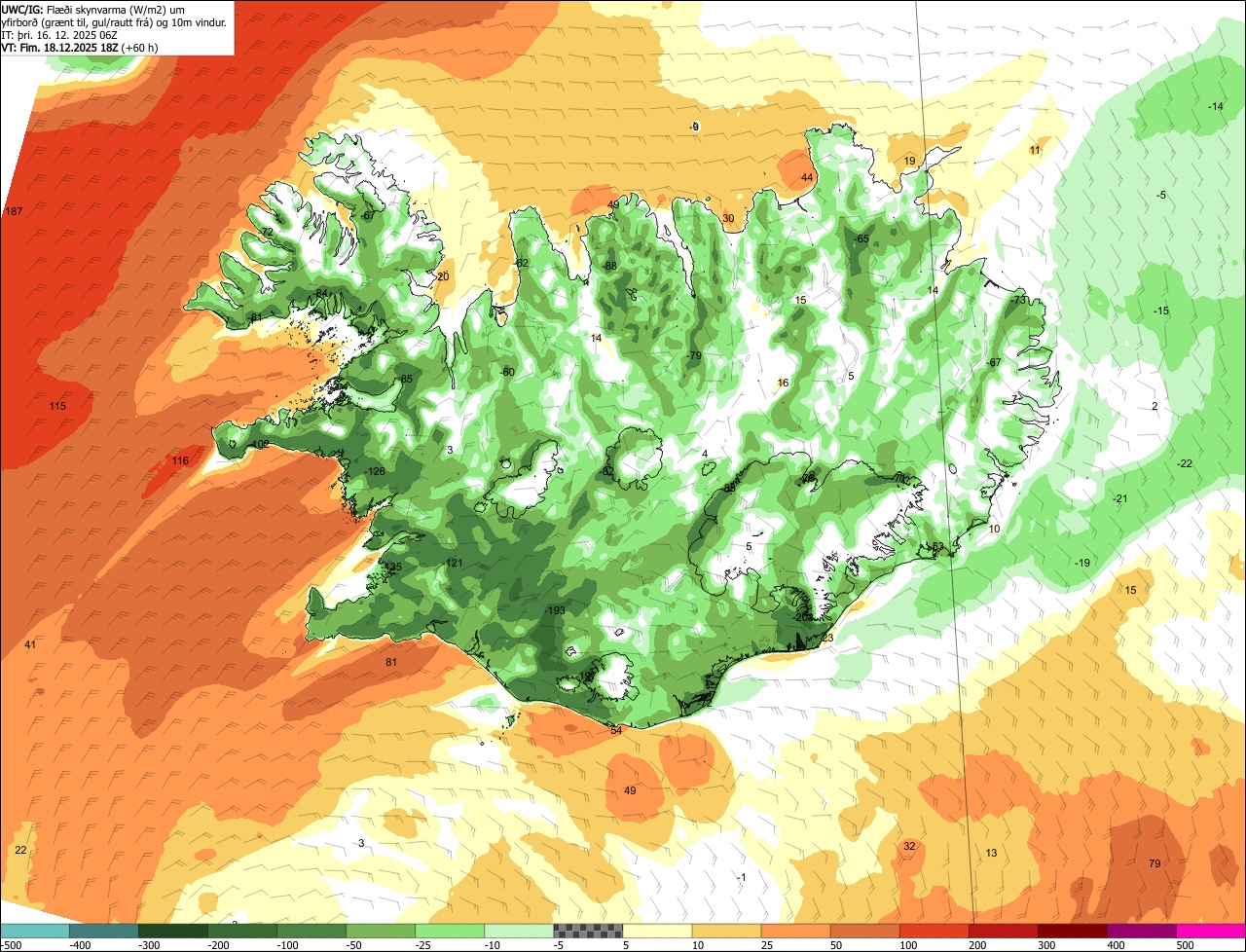The height and width of the screenshot is (952, 1246).
Task: Click the text 'yfirborð (grænt til, gult/rautt frá) og 10m vindur.'
Action: [x=115, y=21]
